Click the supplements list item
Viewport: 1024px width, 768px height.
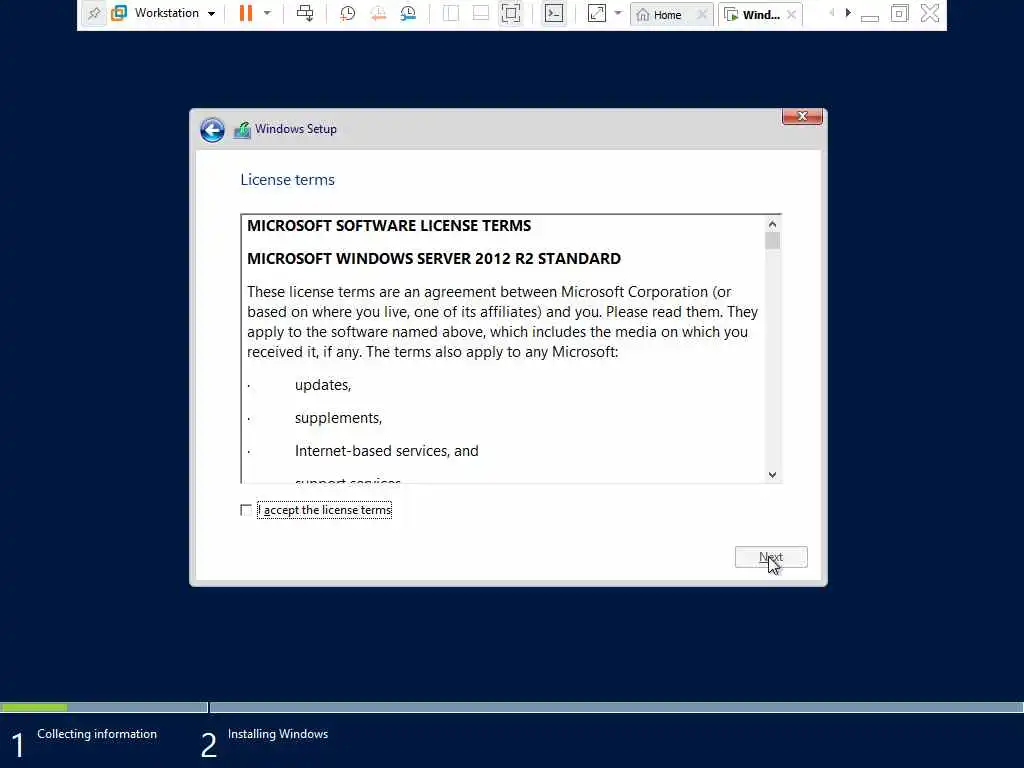coord(338,418)
